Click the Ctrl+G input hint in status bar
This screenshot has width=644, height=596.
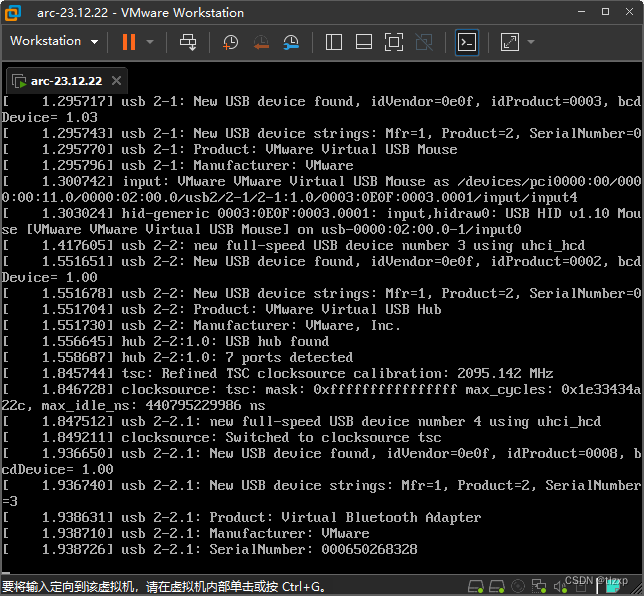pos(164,587)
